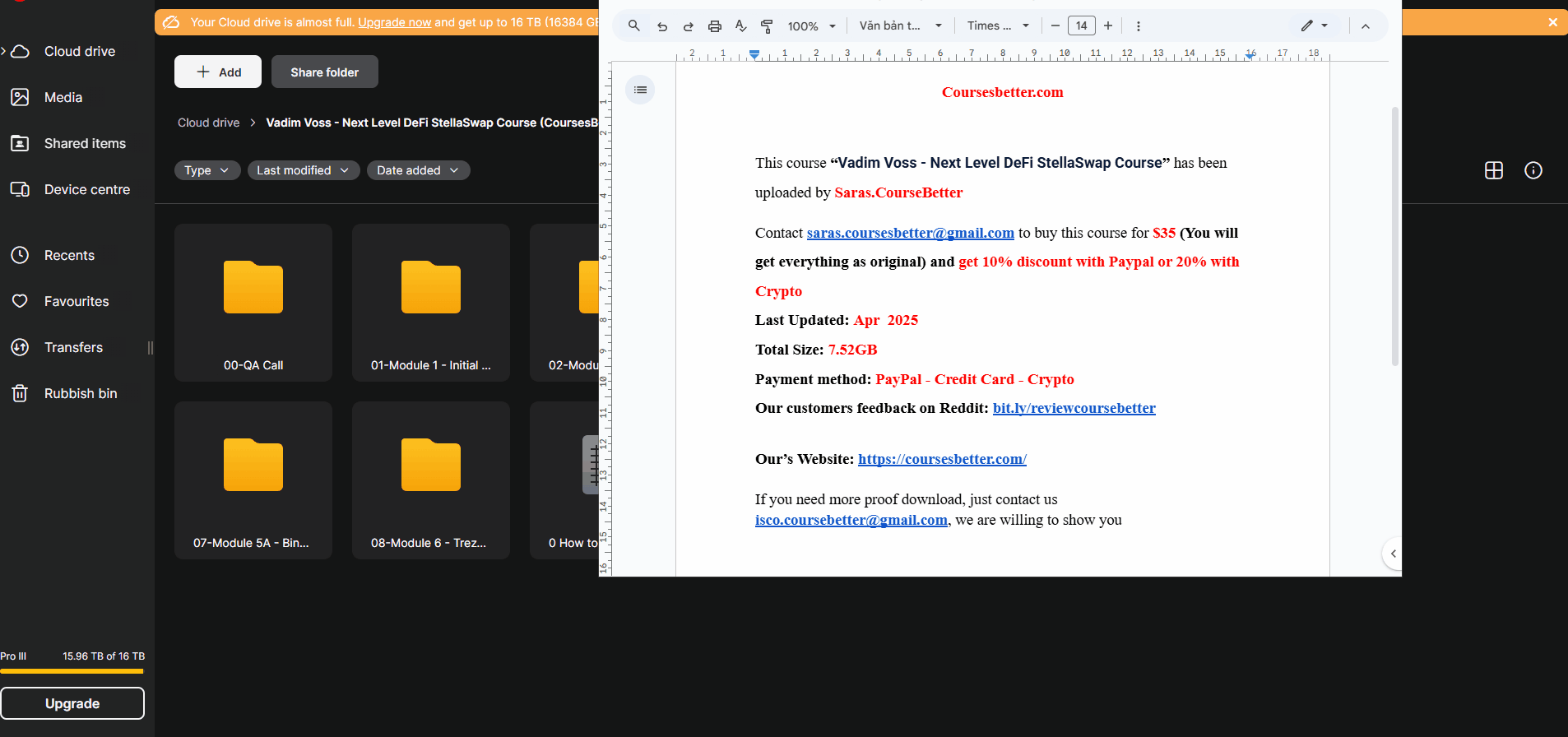Open the zoom 100% dropdown

811,26
